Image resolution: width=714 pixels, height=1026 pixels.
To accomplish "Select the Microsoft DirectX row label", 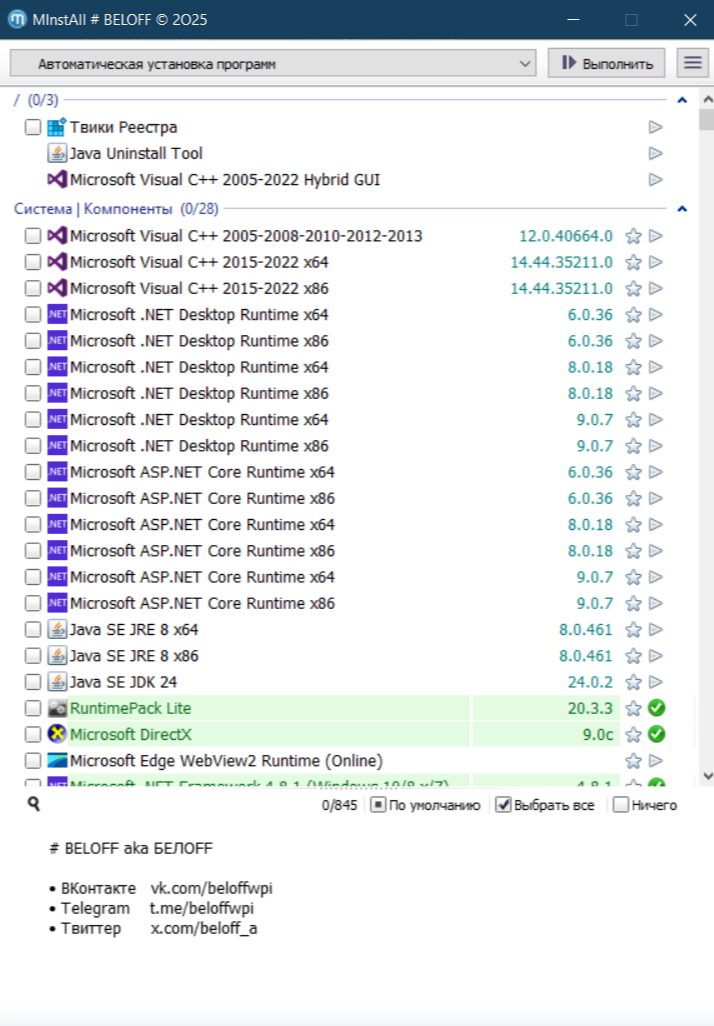I will pyautogui.click(x=130, y=734).
